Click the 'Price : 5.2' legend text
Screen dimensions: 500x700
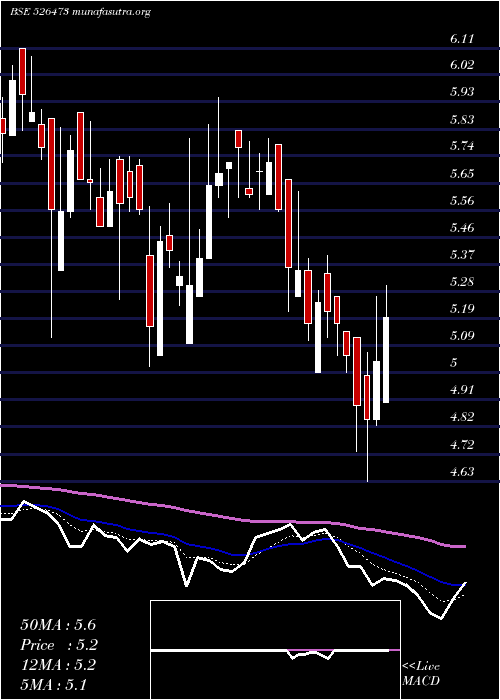tap(59, 645)
